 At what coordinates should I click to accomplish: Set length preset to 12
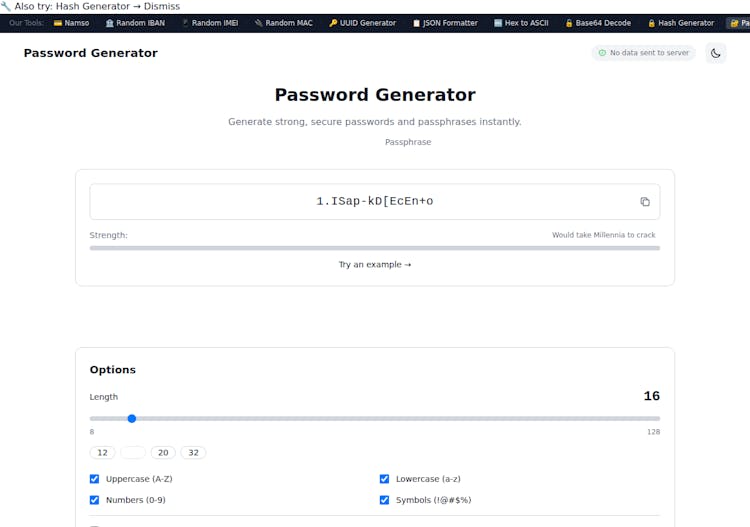(x=102, y=452)
